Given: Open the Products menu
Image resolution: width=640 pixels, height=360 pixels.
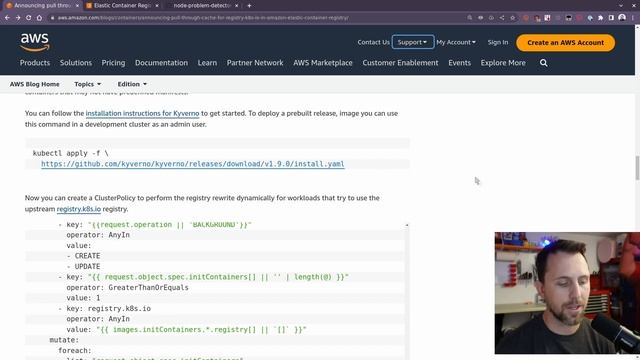Looking at the screenshot, I should tap(35, 63).
